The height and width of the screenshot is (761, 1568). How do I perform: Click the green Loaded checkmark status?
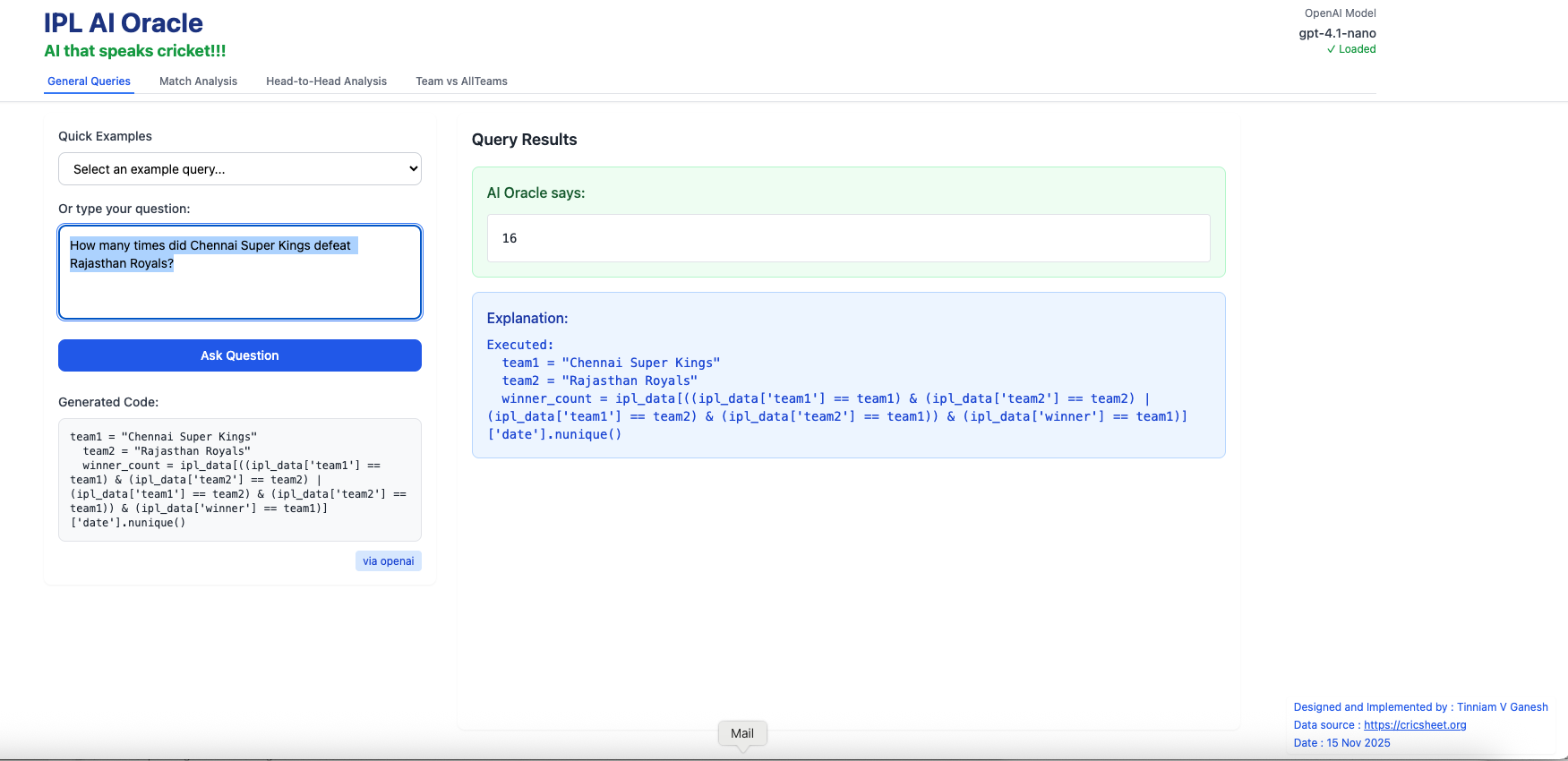click(1351, 49)
